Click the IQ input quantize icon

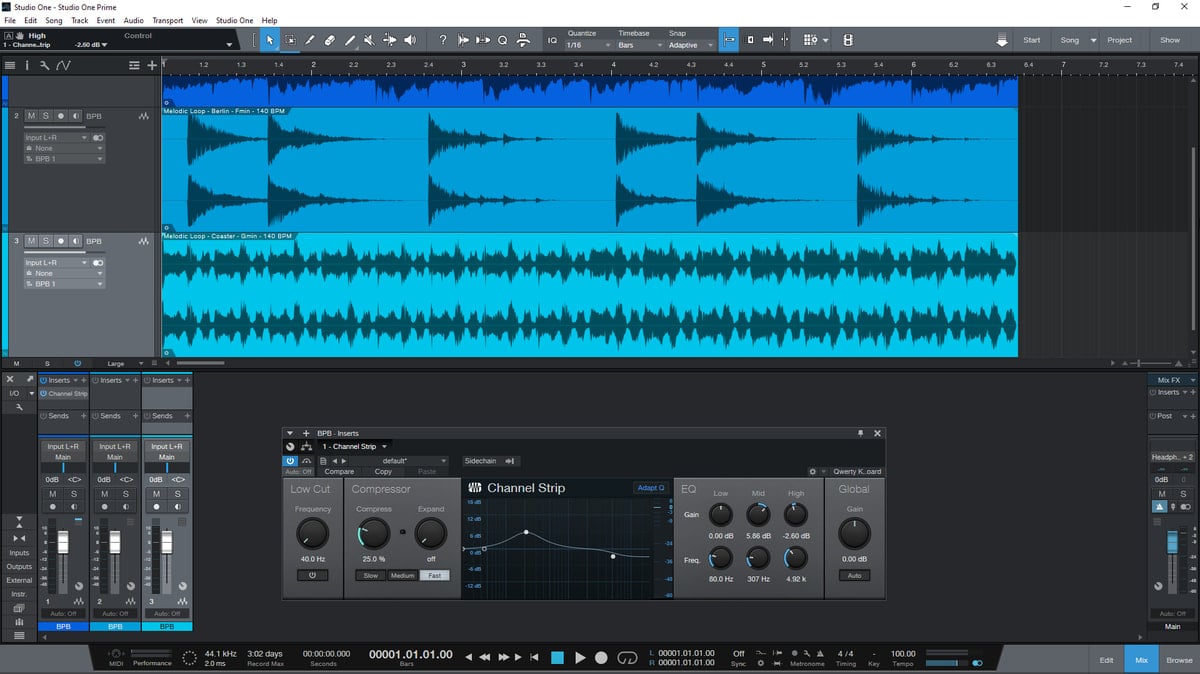click(x=552, y=40)
